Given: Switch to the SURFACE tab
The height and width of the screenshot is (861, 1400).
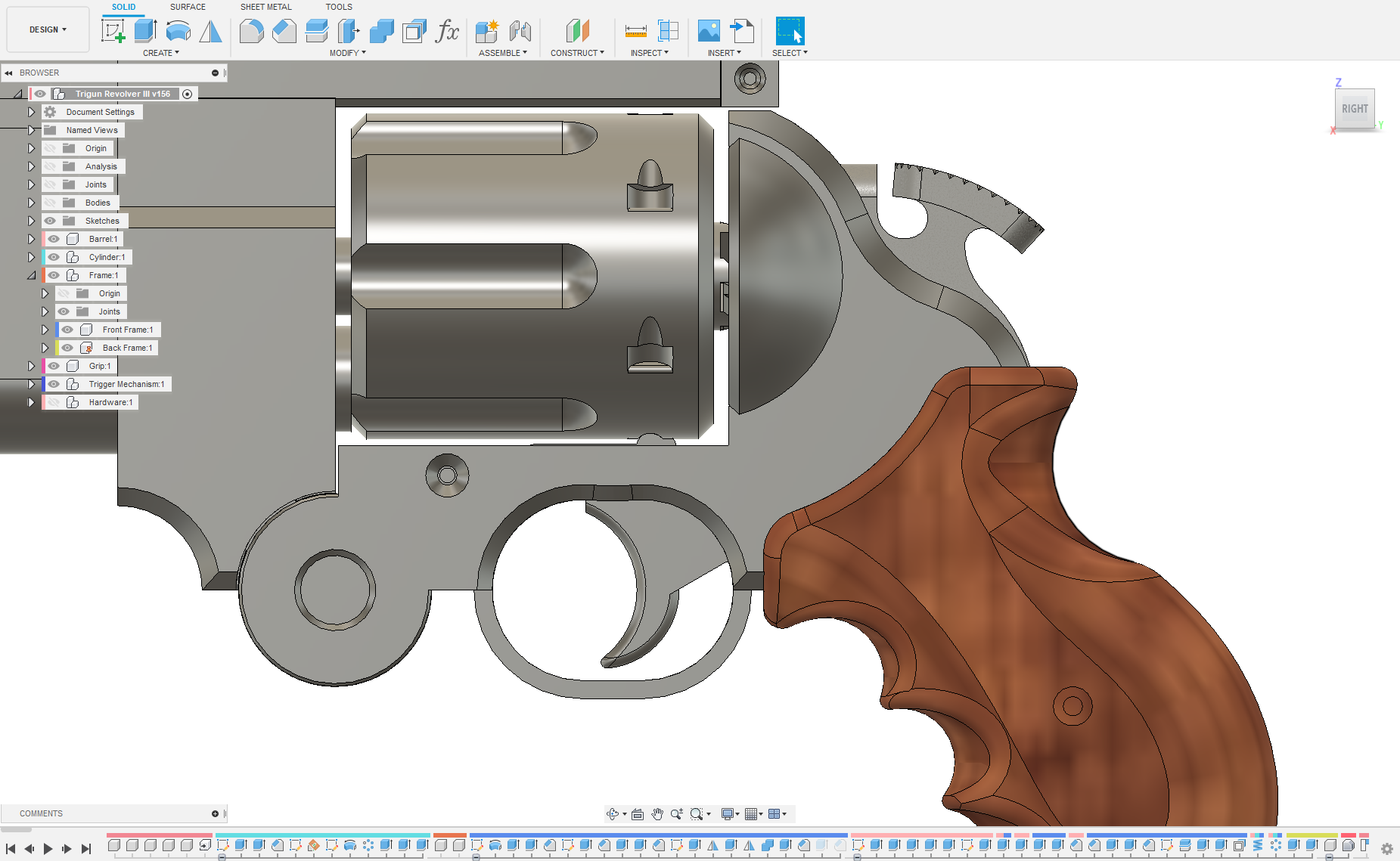Looking at the screenshot, I should tap(188, 7).
